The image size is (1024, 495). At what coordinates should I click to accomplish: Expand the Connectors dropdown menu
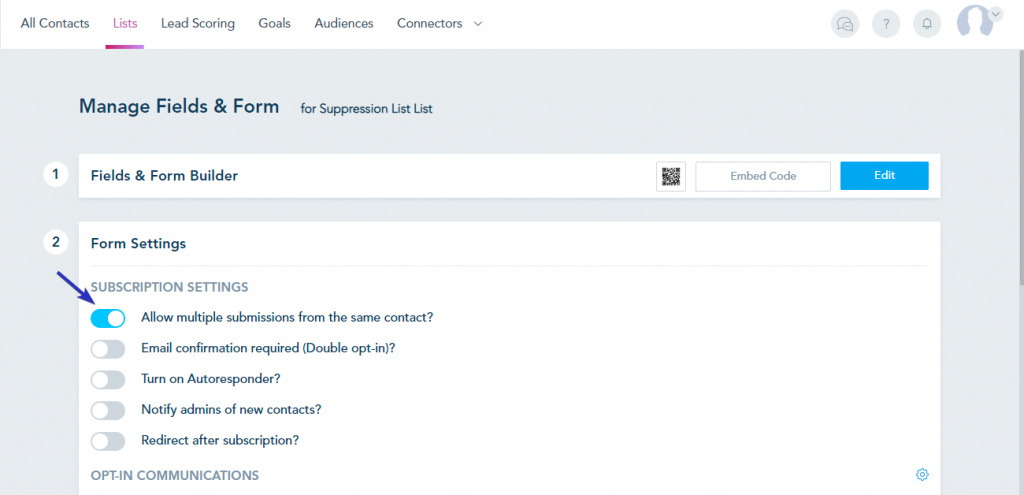pos(440,24)
